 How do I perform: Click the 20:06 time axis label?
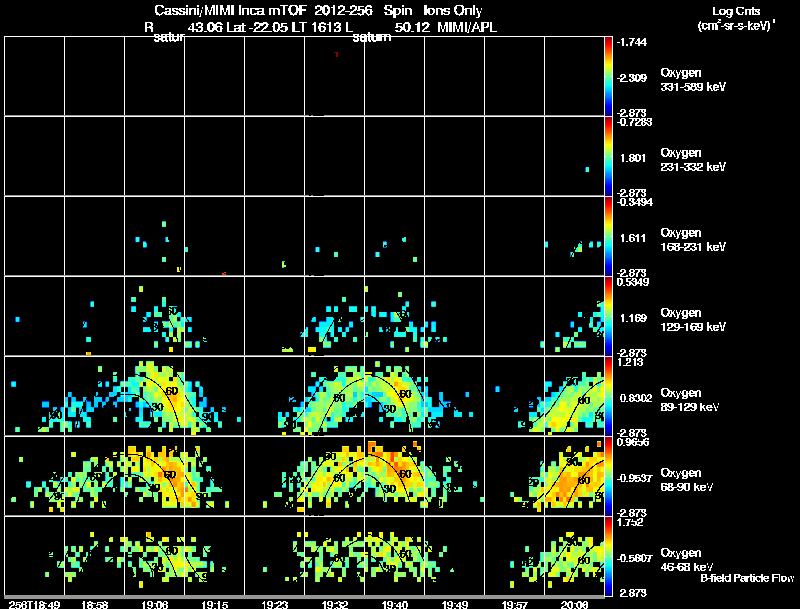(x=574, y=604)
